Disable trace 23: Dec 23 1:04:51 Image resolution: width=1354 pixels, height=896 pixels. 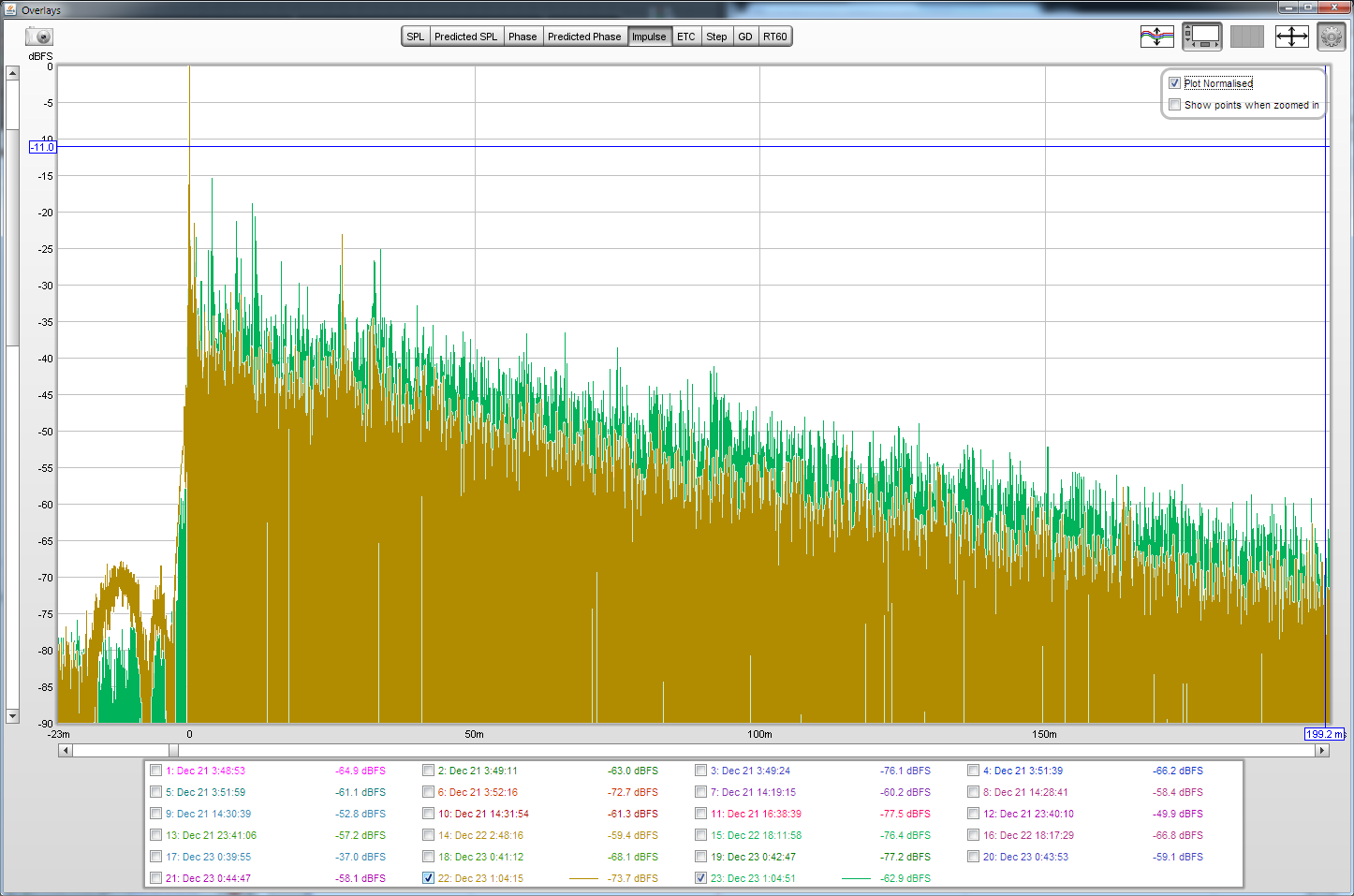click(700, 878)
